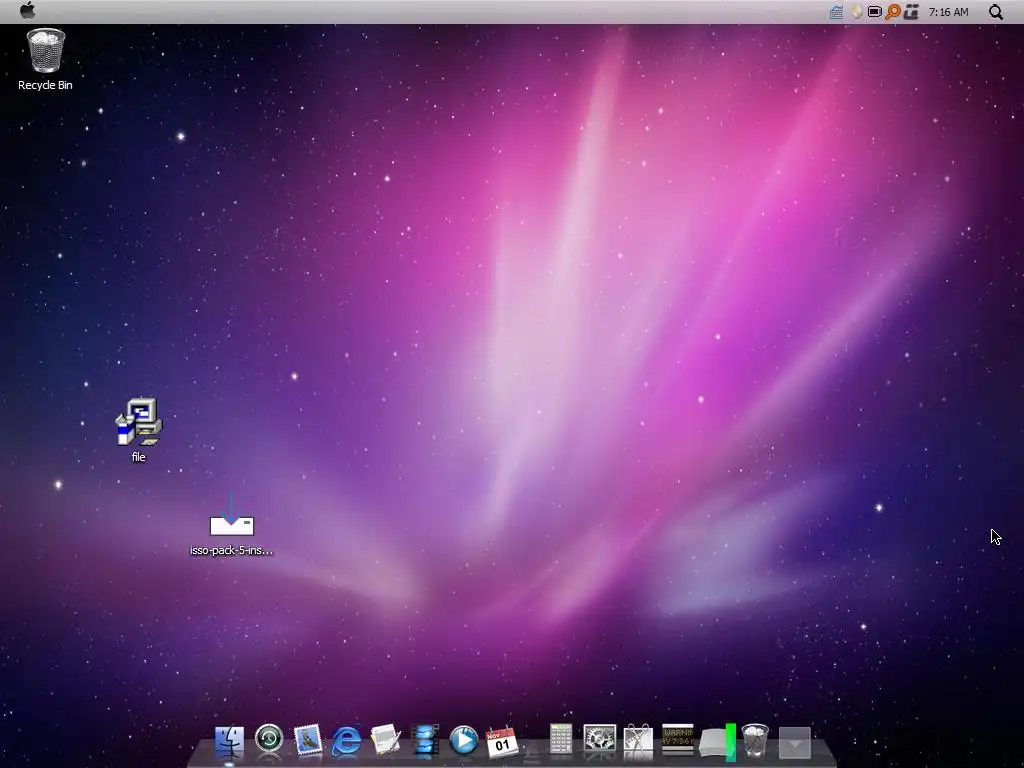
Task: Open Finder from the dock
Action: coord(229,741)
